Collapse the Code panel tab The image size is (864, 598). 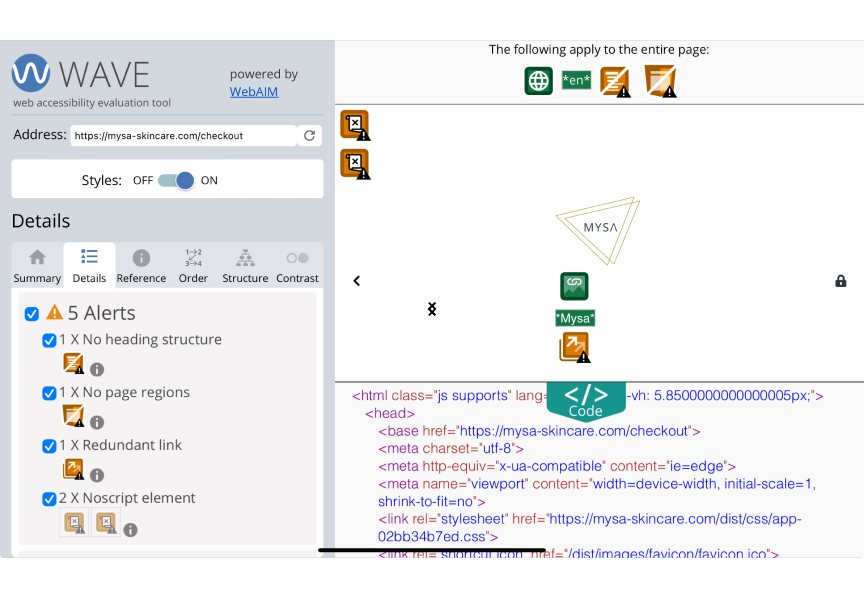coord(586,400)
